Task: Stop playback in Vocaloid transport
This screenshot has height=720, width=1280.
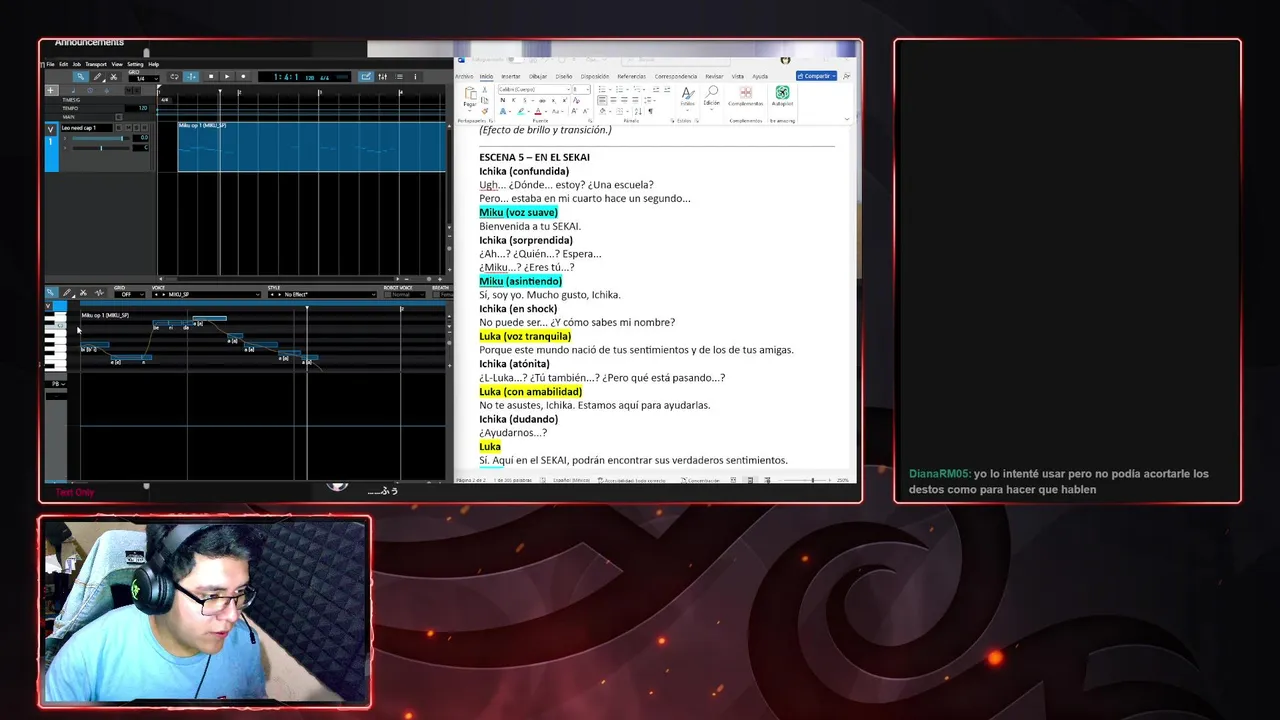Action: click(x=211, y=77)
